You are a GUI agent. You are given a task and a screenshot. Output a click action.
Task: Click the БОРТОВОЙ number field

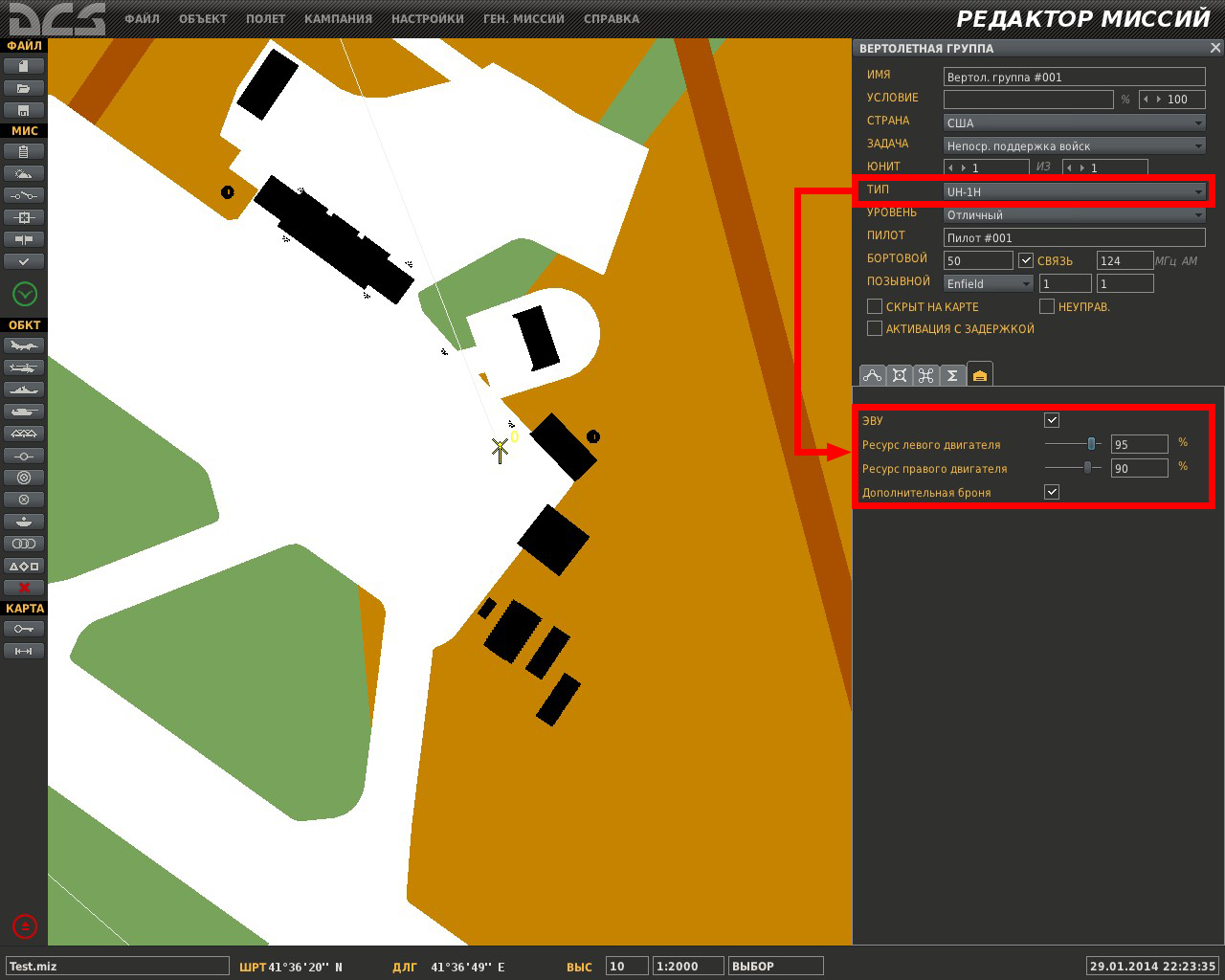pyautogui.click(x=978, y=260)
